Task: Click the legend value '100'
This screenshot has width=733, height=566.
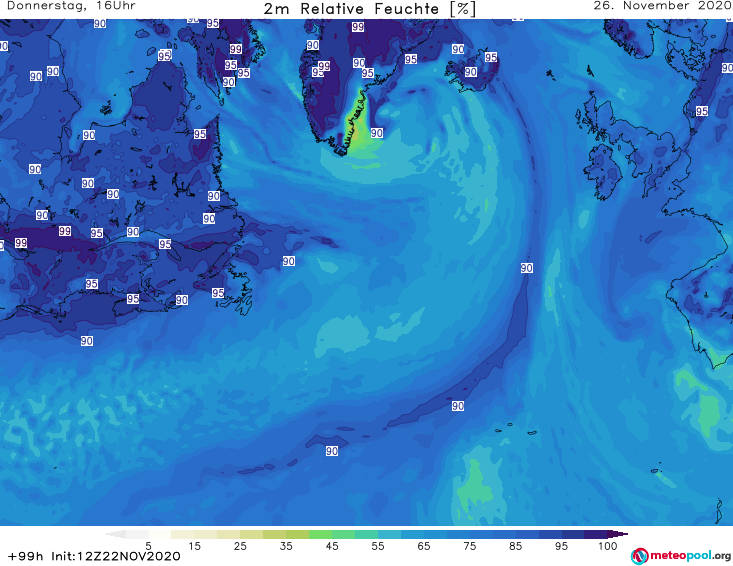Action: 607,545
